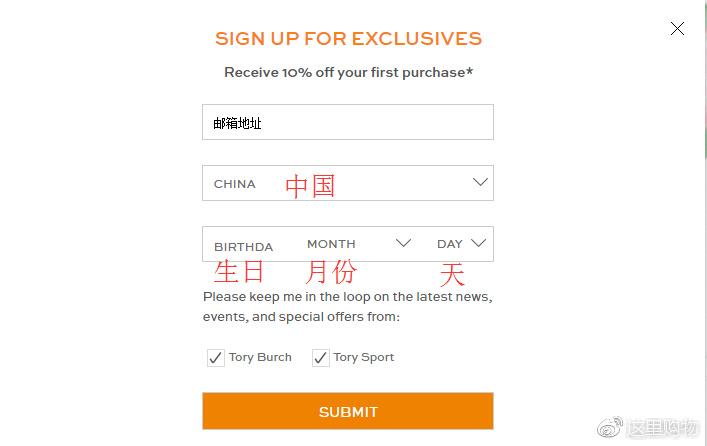Image resolution: width=707 pixels, height=446 pixels.
Task: Click the Tory Sport label text
Action: click(363, 357)
